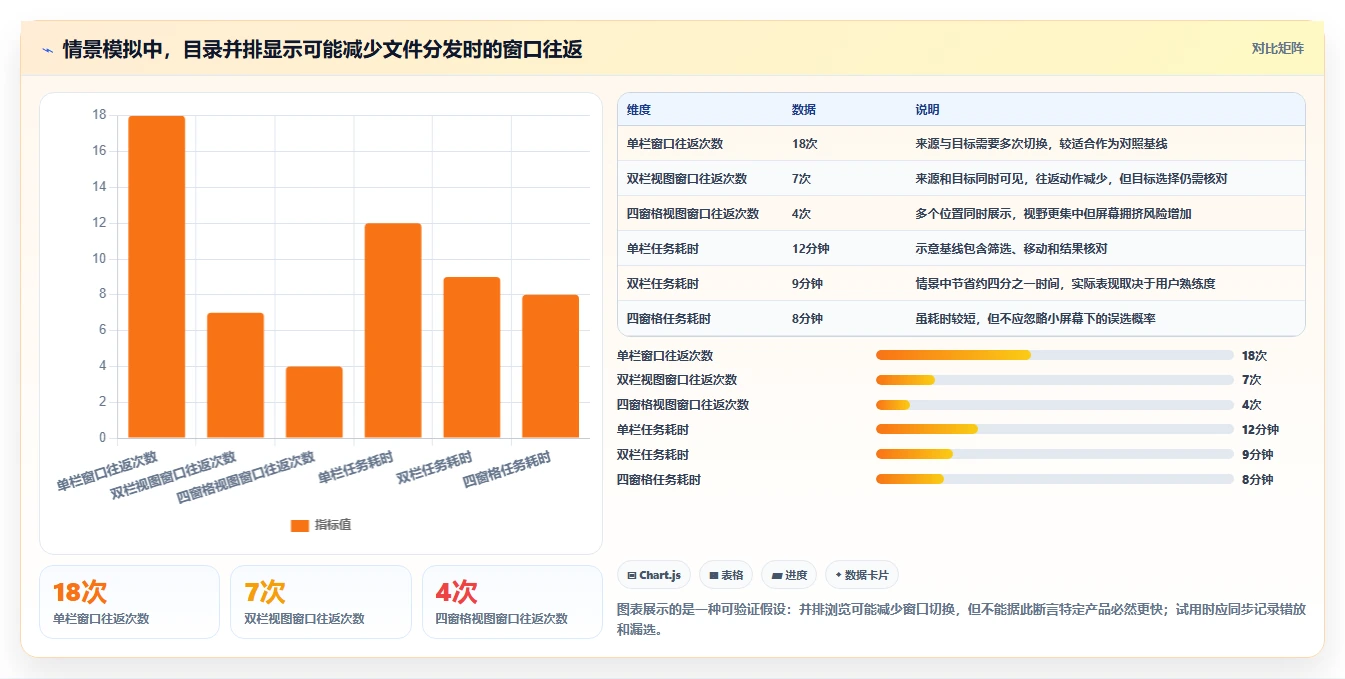The image size is (1345, 679).
Task: Select the 进度 chip
Action: [789, 575]
